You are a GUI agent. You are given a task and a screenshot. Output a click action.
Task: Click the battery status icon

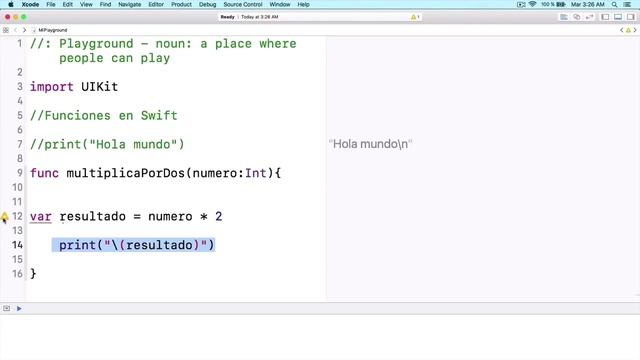point(561,4)
